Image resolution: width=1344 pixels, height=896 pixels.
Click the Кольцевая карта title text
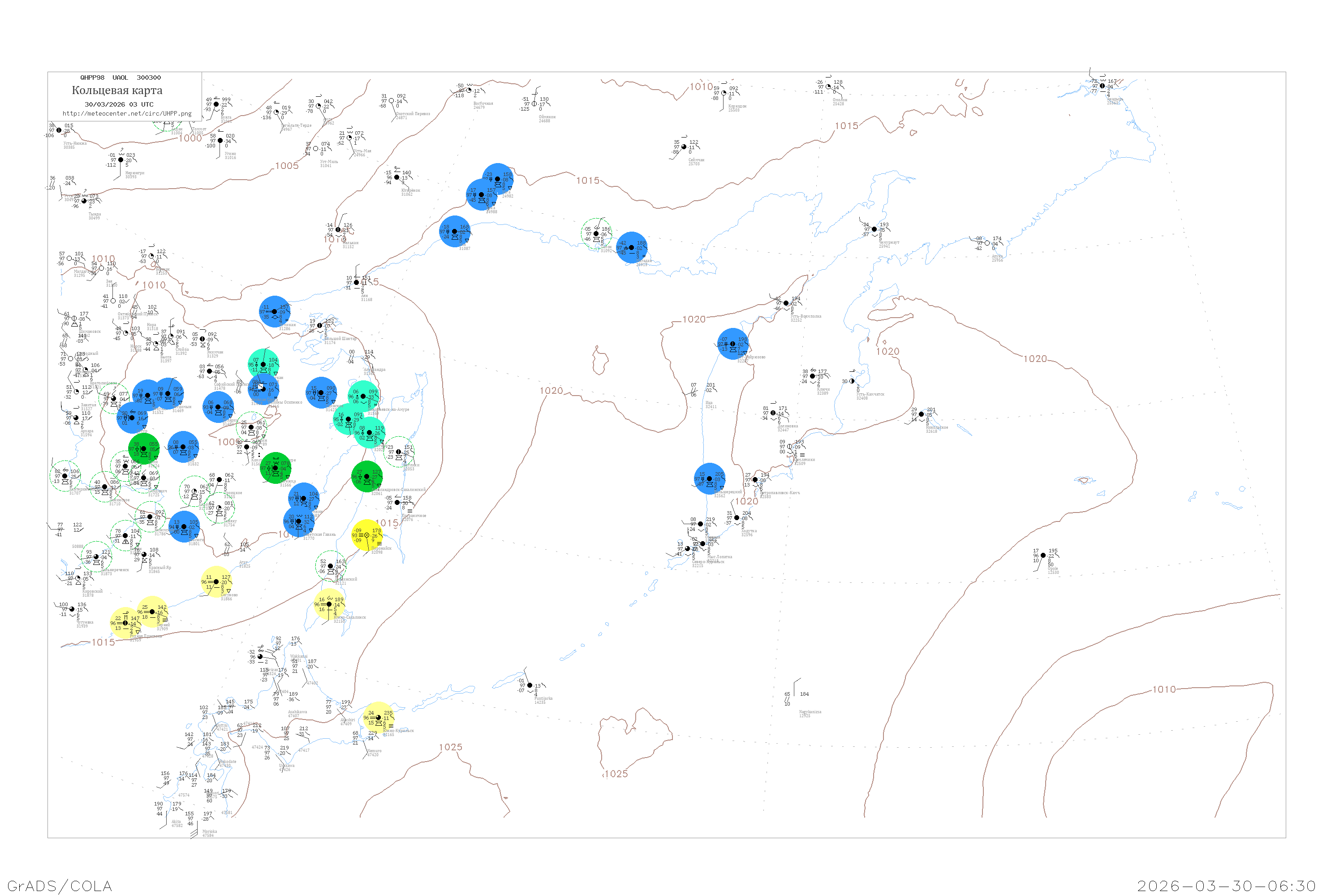pyautogui.click(x=117, y=90)
